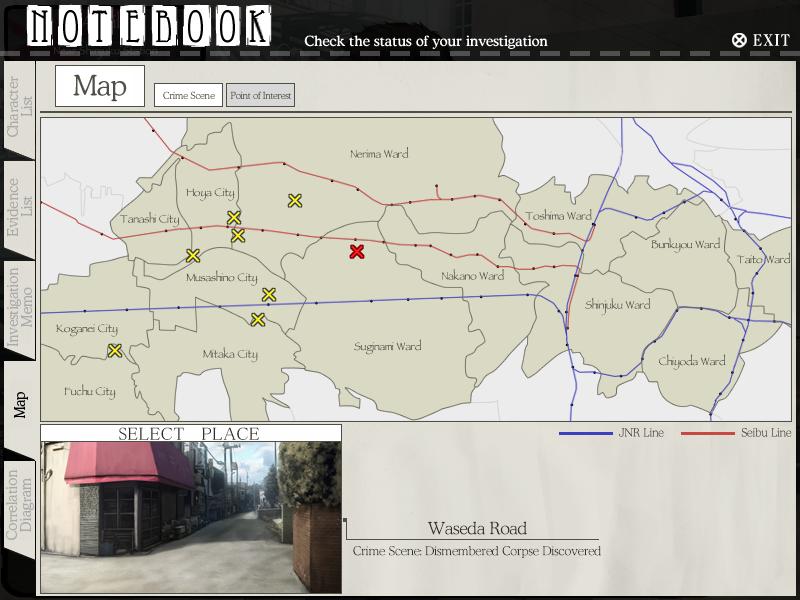Click the Seibu Line legend entry
Screen dimensions: 800x600
(736, 433)
